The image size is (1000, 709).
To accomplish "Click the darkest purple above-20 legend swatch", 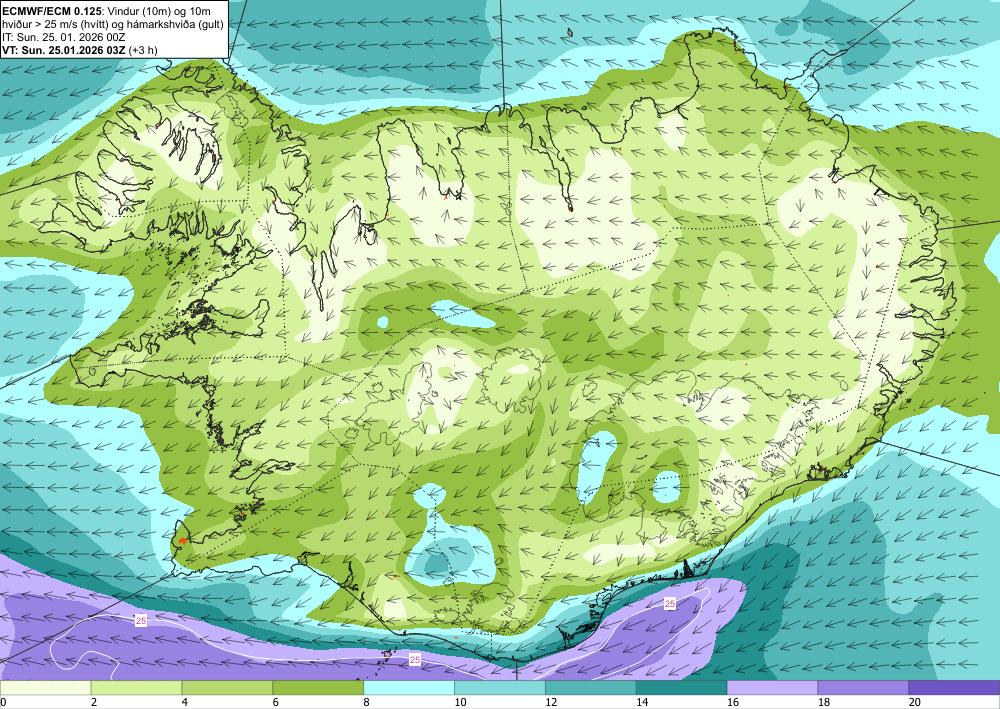I will point(954,688).
